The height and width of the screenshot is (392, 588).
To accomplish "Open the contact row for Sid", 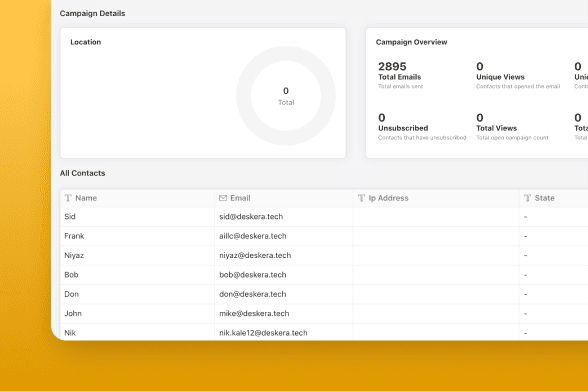I will 324,217.
